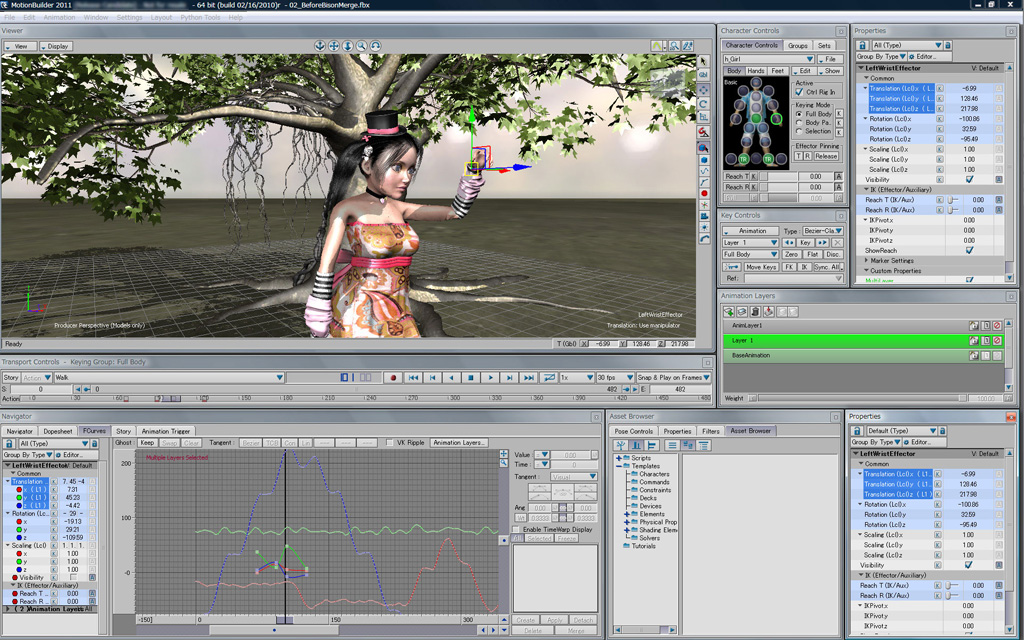Click the stop playback button
This screenshot has width=1024, height=640.
click(x=470, y=378)
